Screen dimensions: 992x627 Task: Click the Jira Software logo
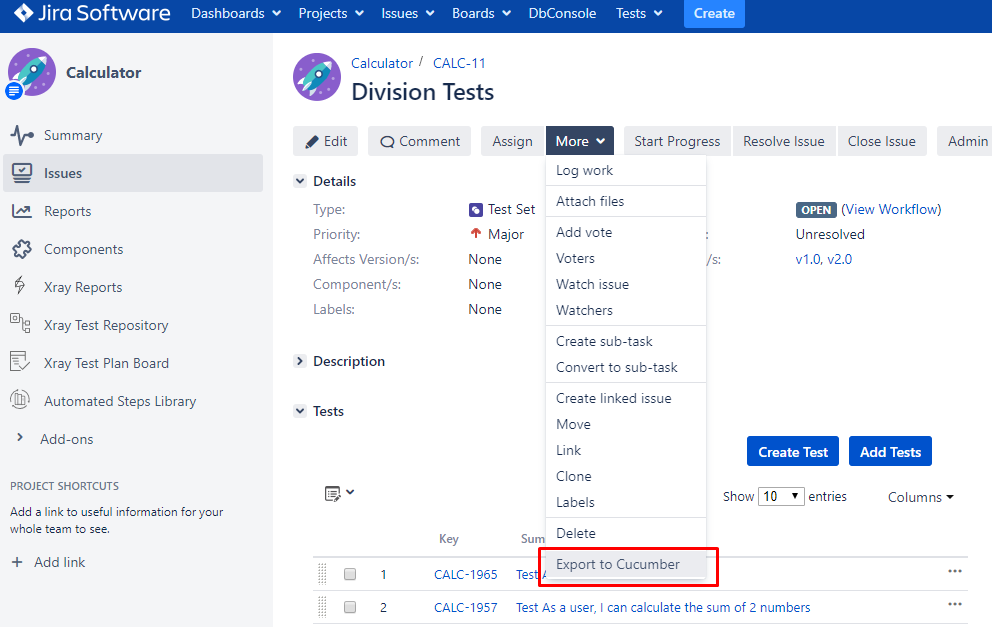(x=92, y=13)
